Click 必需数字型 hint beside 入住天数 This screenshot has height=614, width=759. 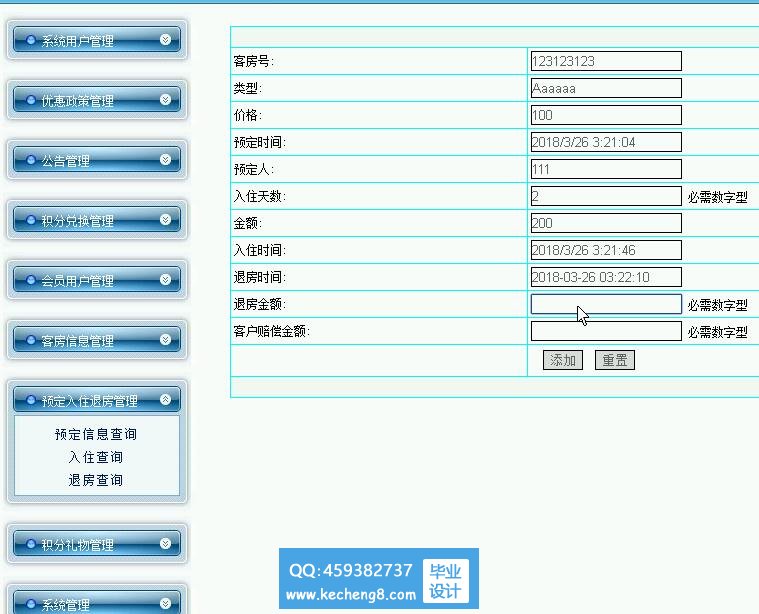[717, 197]
